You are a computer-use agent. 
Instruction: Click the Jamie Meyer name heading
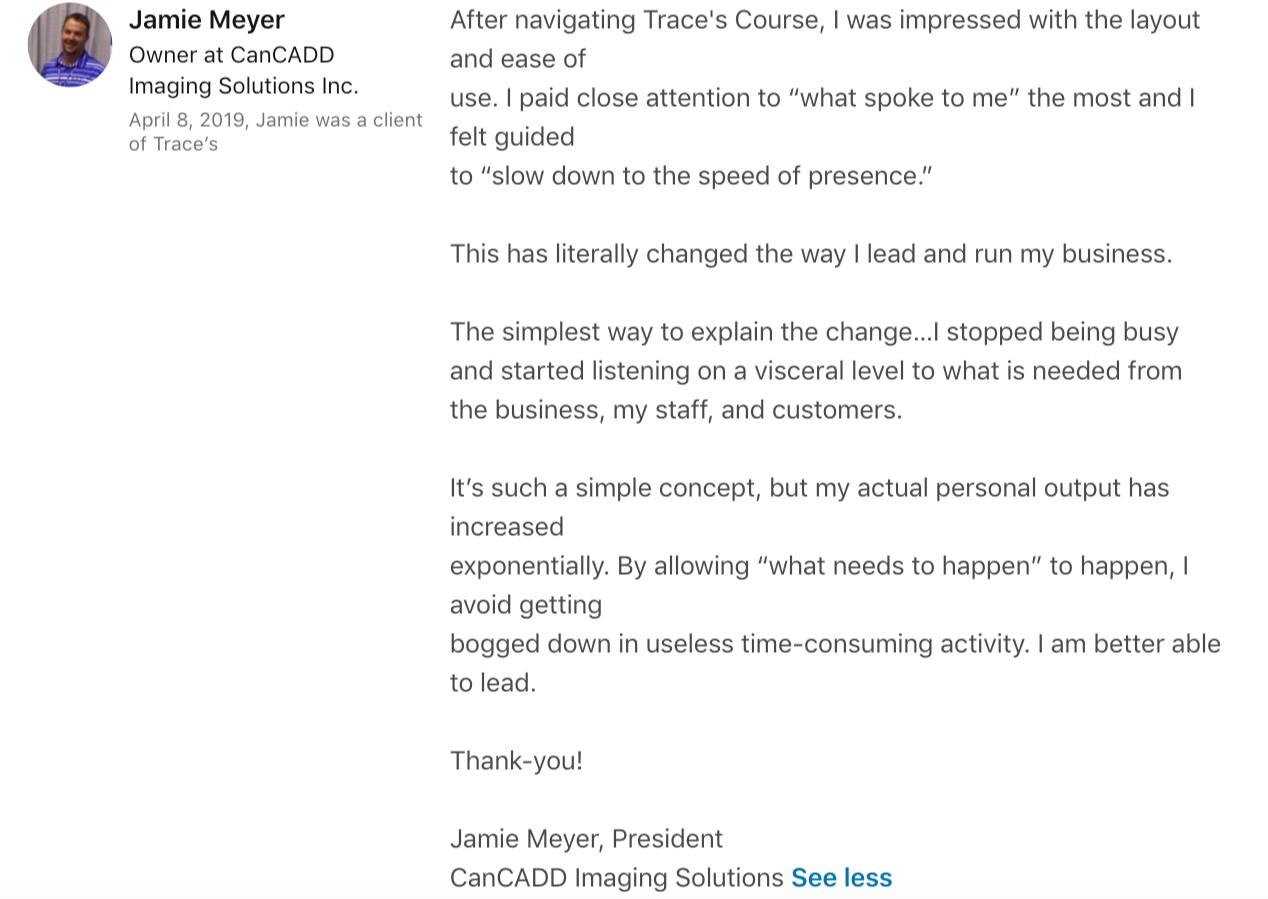[206, 20]
